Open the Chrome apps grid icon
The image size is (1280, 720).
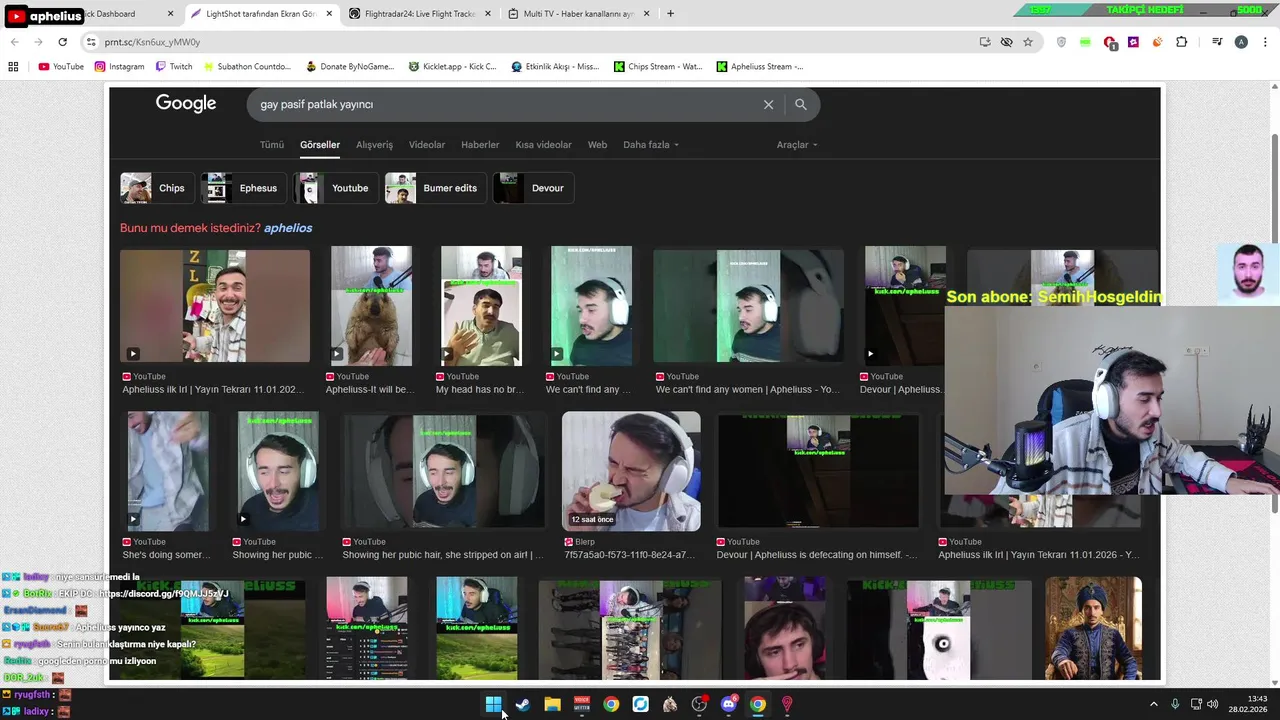pos(13,67)
